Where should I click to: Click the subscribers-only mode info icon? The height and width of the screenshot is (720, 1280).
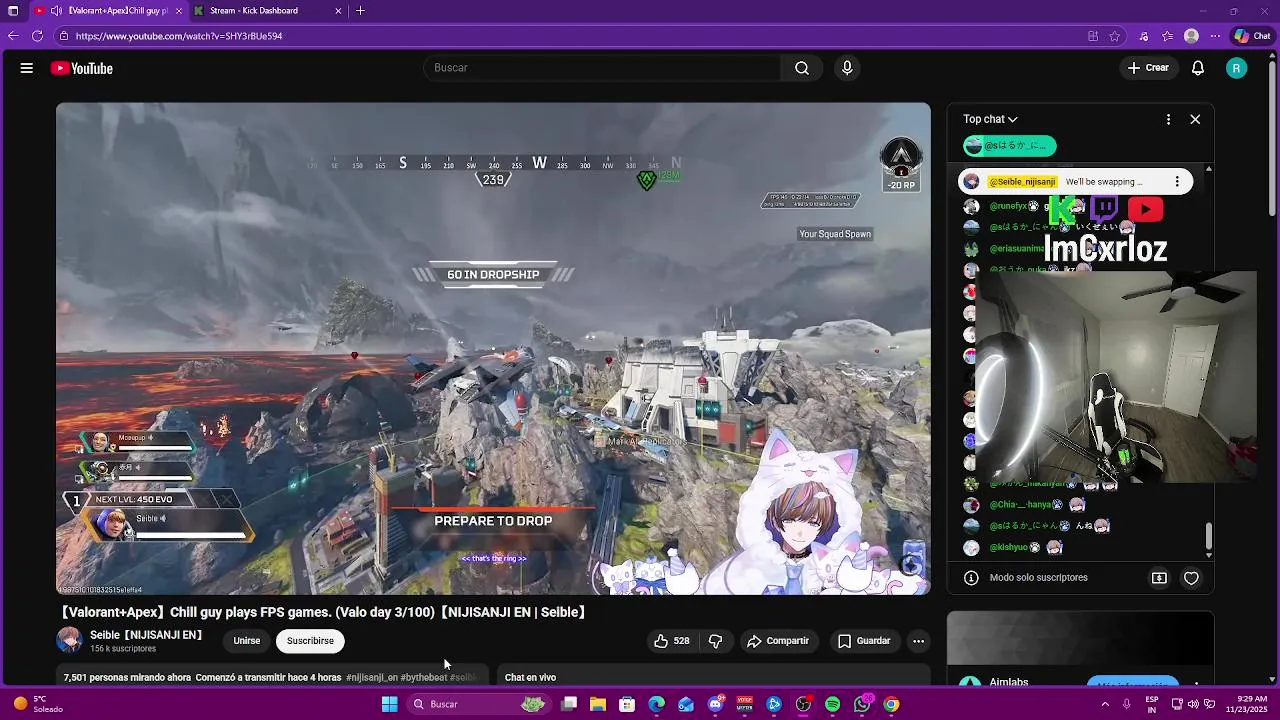coord(971,578)
